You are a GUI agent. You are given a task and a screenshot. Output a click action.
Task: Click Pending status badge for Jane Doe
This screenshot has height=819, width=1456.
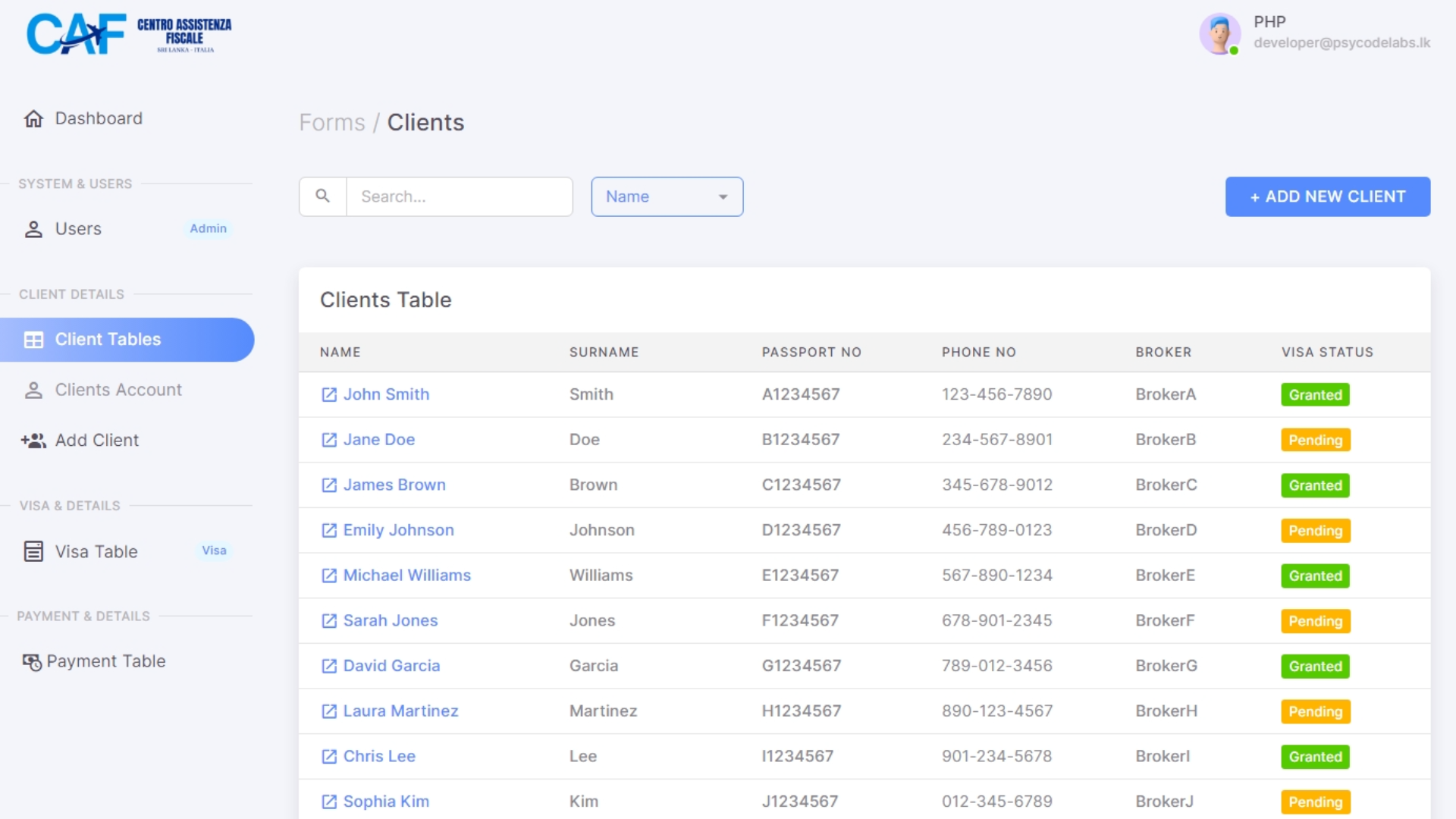point(1315,440)
